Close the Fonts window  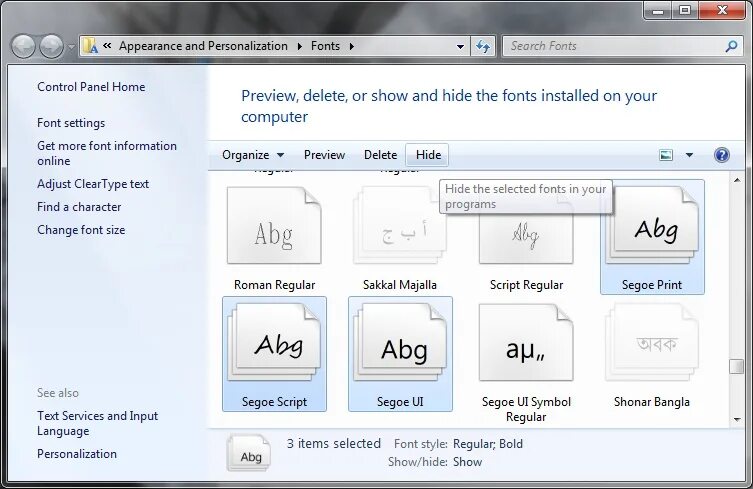[722, 11]
